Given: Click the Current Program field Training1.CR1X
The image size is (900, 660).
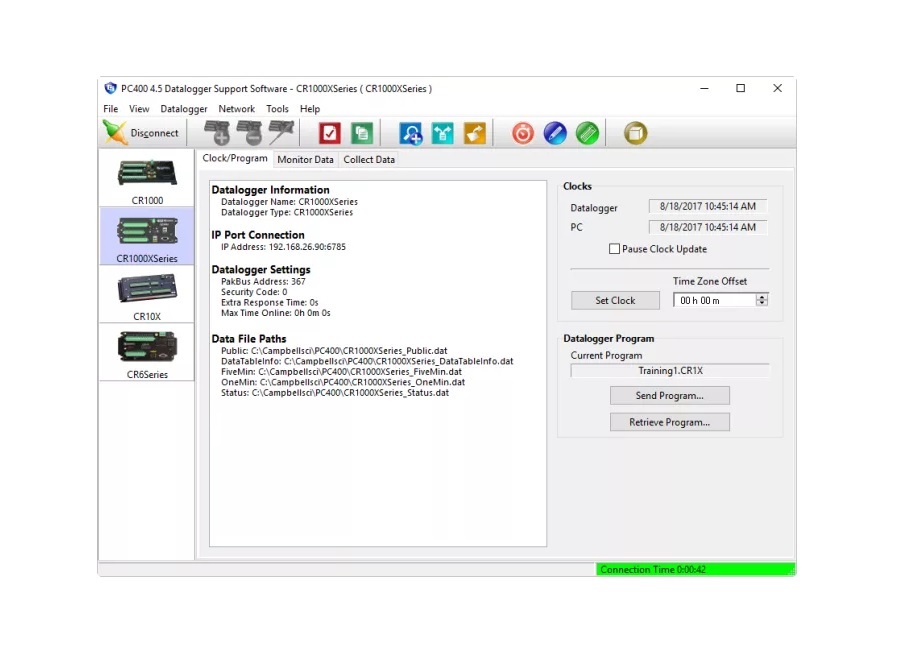Looking at the screenshot, I should (x=670, y=371).
